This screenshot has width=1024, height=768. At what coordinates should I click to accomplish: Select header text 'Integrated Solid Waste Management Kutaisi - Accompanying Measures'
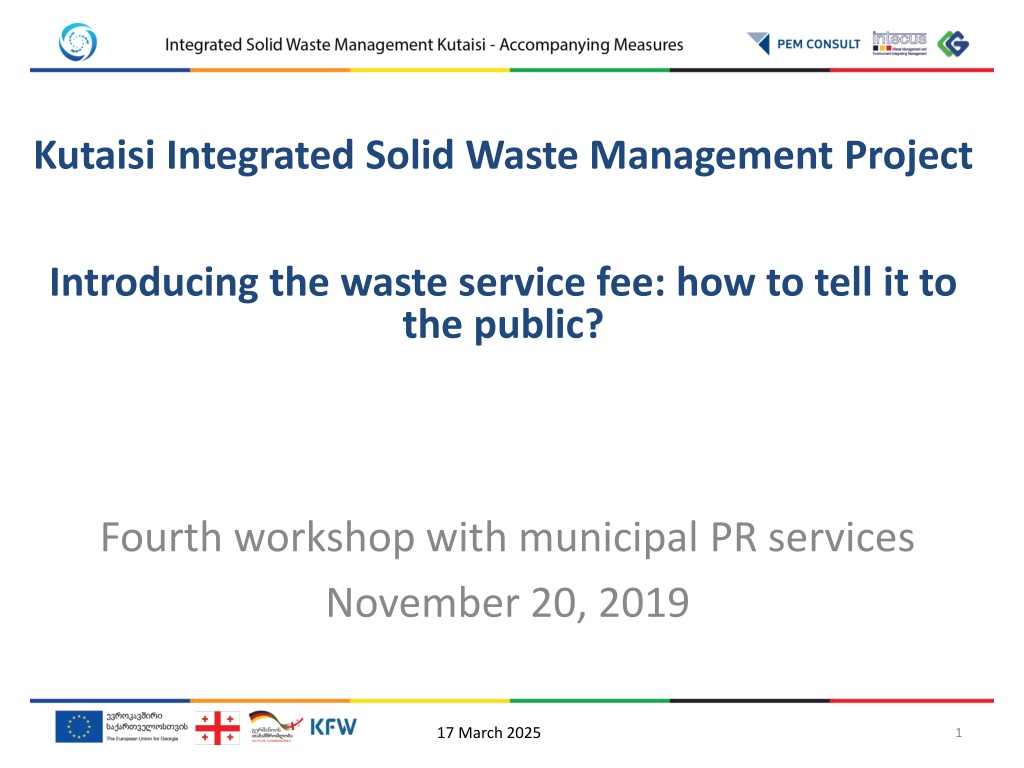tap(424, 44)
